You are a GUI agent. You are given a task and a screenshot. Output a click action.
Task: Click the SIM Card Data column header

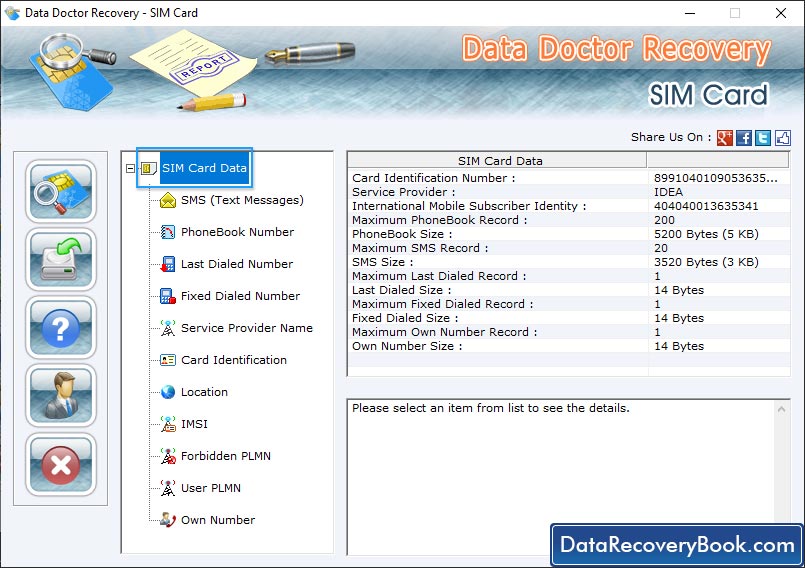(x=497, y=161)
